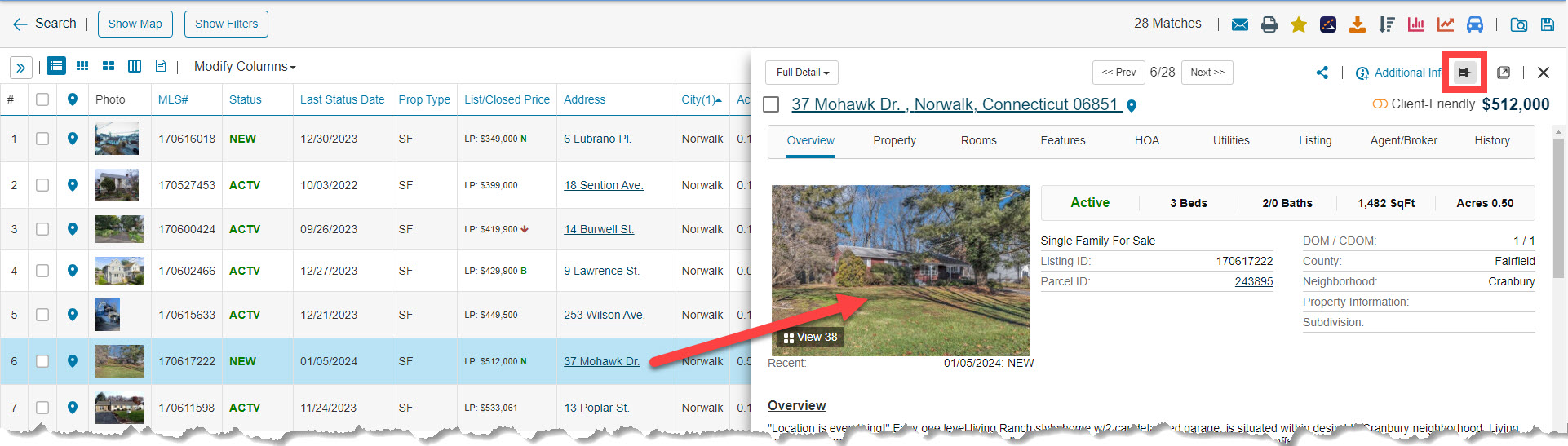
Task: Click map pin icon in column header
Action: tap(73, 99)
